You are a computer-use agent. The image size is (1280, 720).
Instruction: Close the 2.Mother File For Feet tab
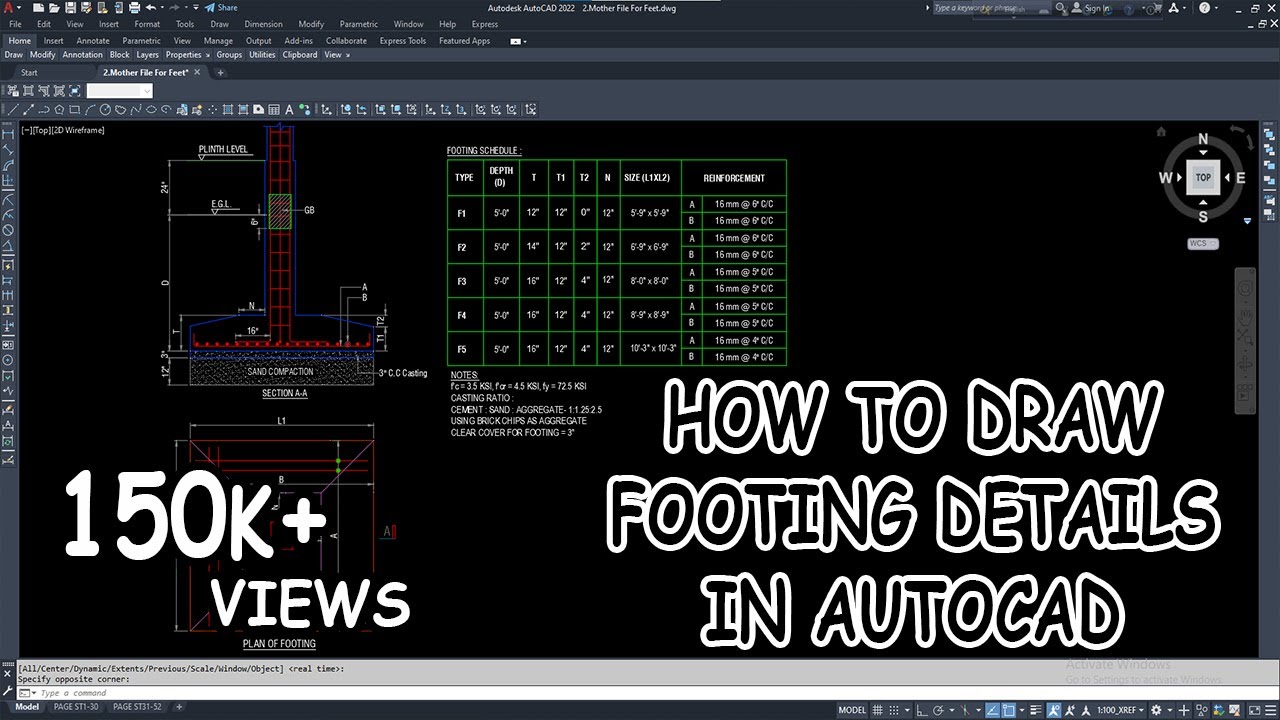tap(197, 72)
